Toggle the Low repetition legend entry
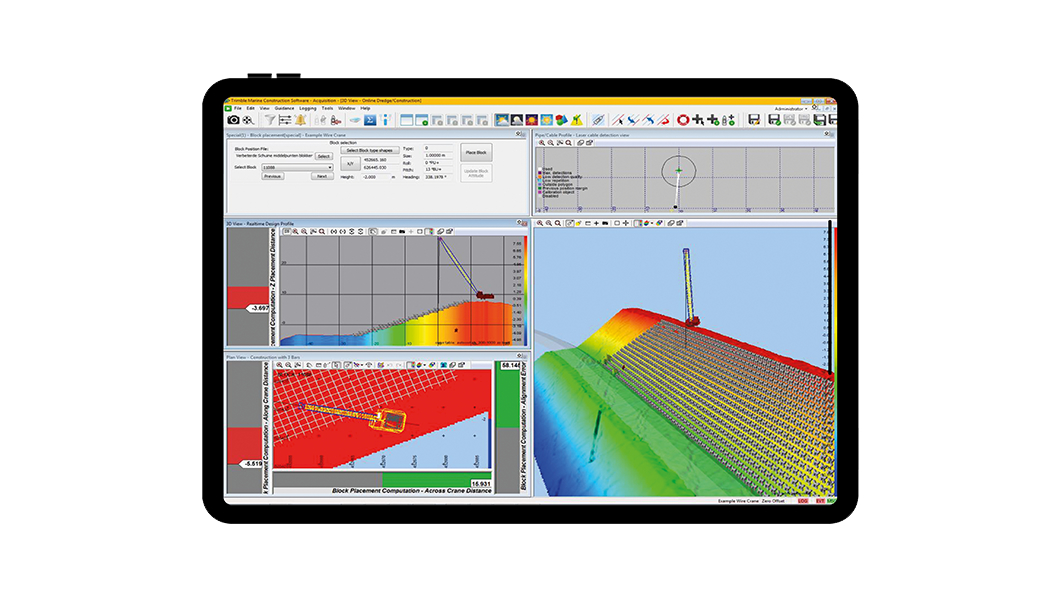Screen dimensions: 1060x596 (550, 180)
